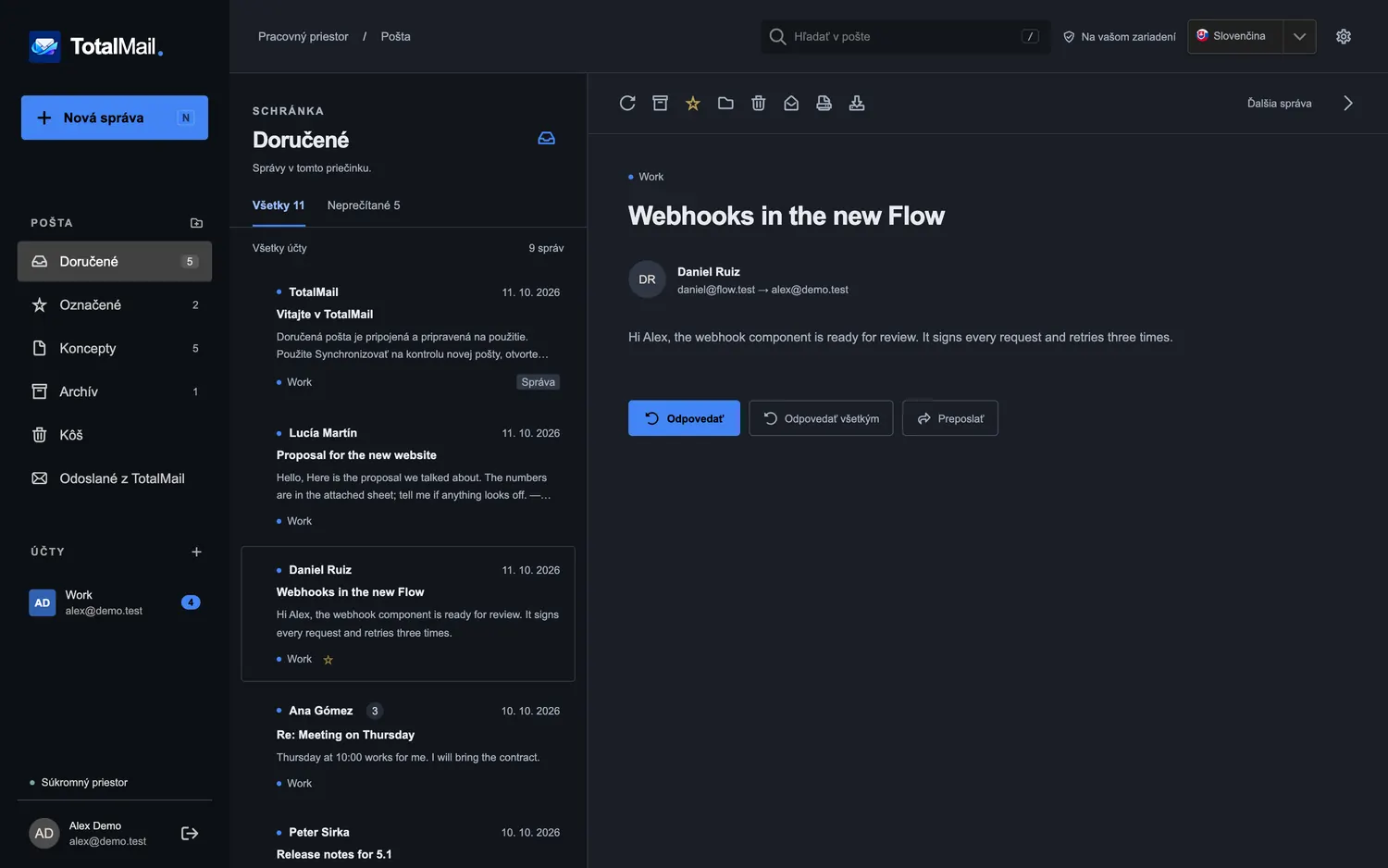Download the message using download icon

coord(857,104)
